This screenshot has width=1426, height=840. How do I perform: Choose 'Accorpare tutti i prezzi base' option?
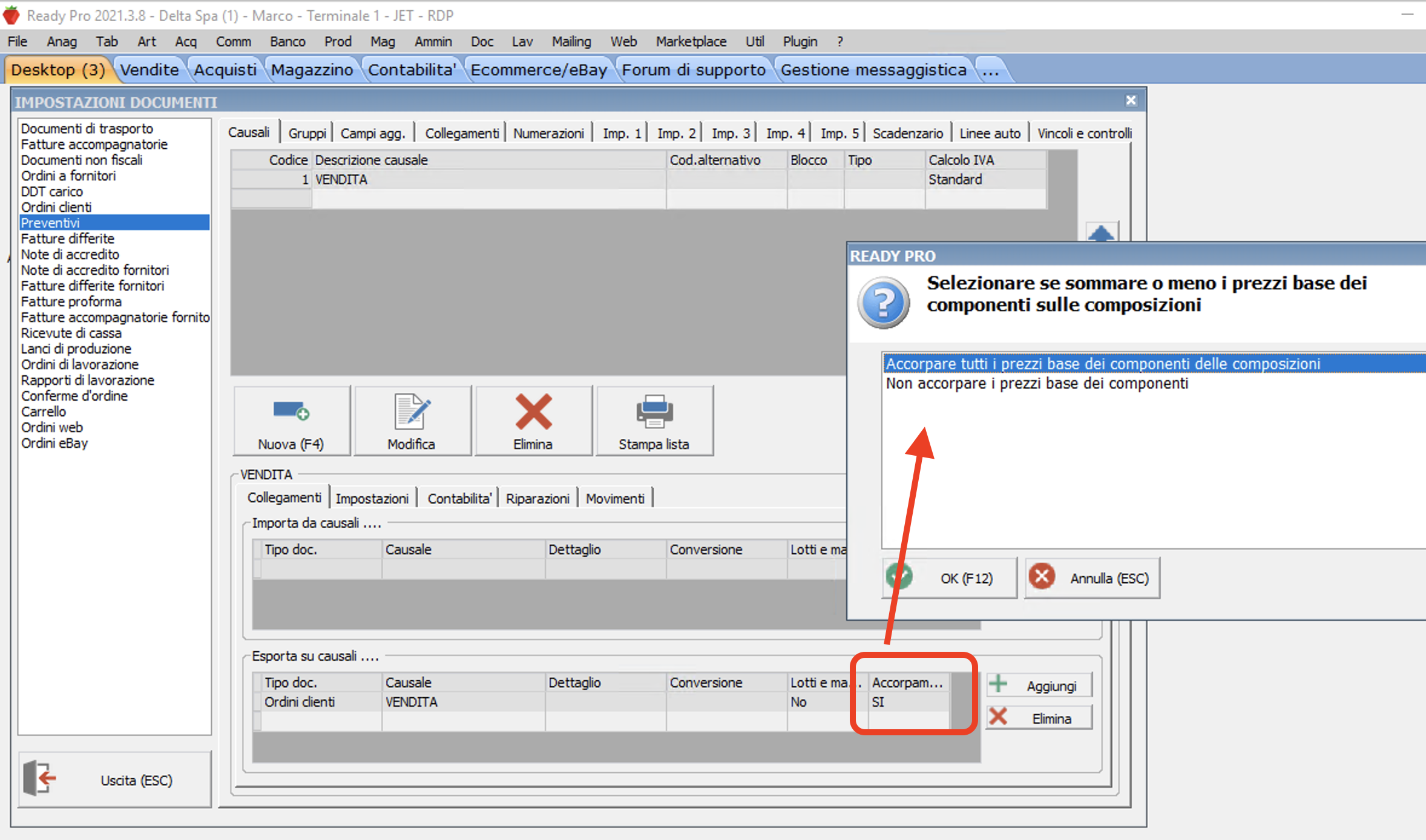(x=1154, y=364)
